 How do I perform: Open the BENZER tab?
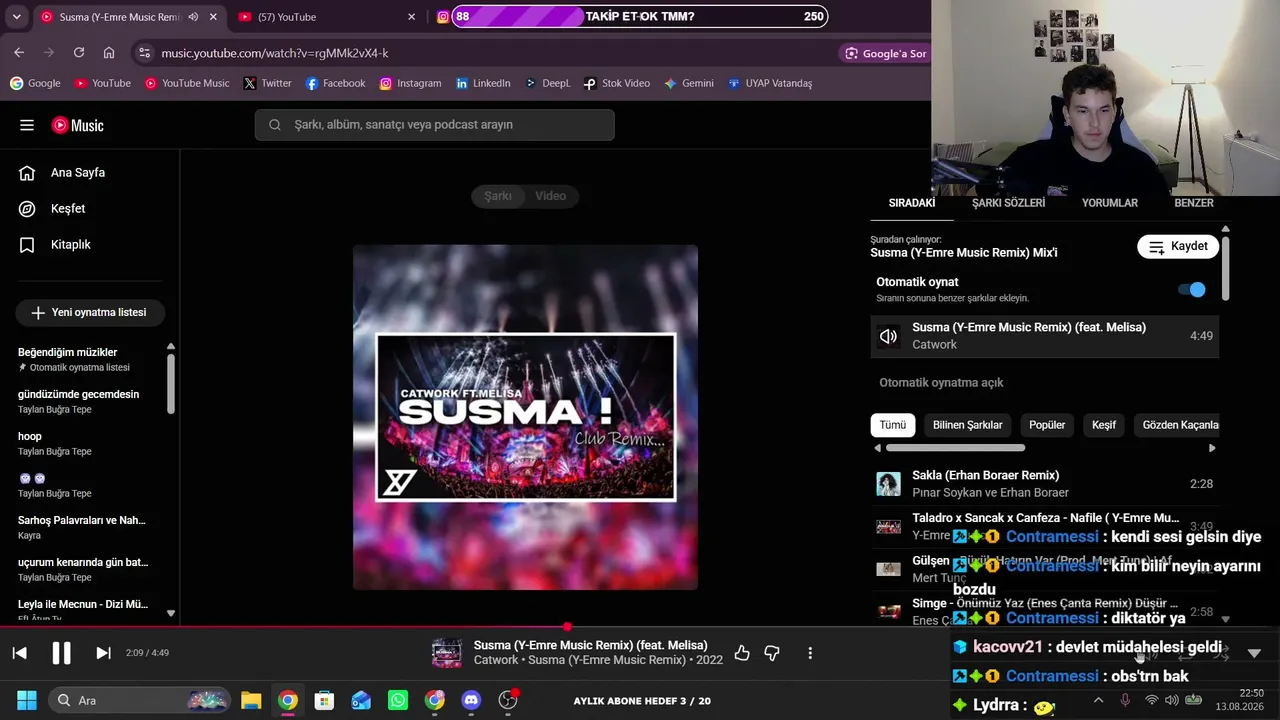click(x=1194, y=203)
